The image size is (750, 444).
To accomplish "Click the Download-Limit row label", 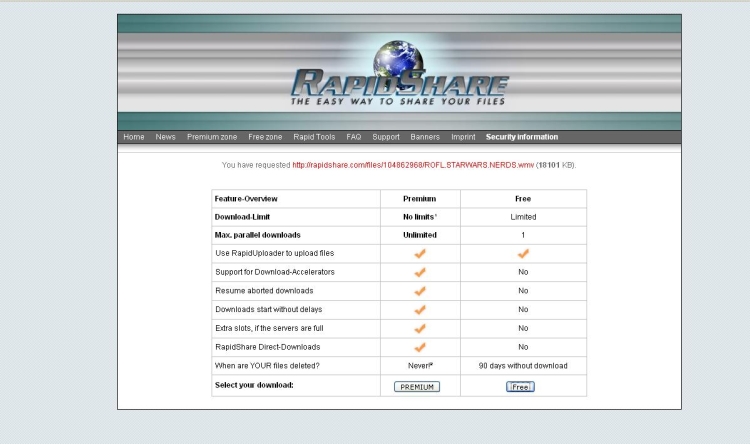I will click(242, 217).
